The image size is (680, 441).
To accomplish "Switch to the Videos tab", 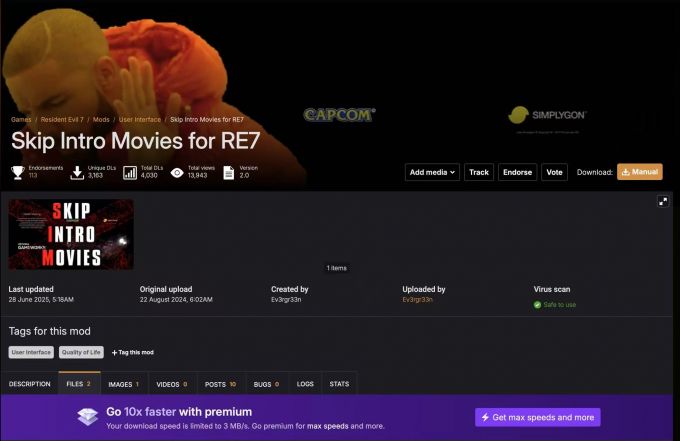I will (172, 384).
